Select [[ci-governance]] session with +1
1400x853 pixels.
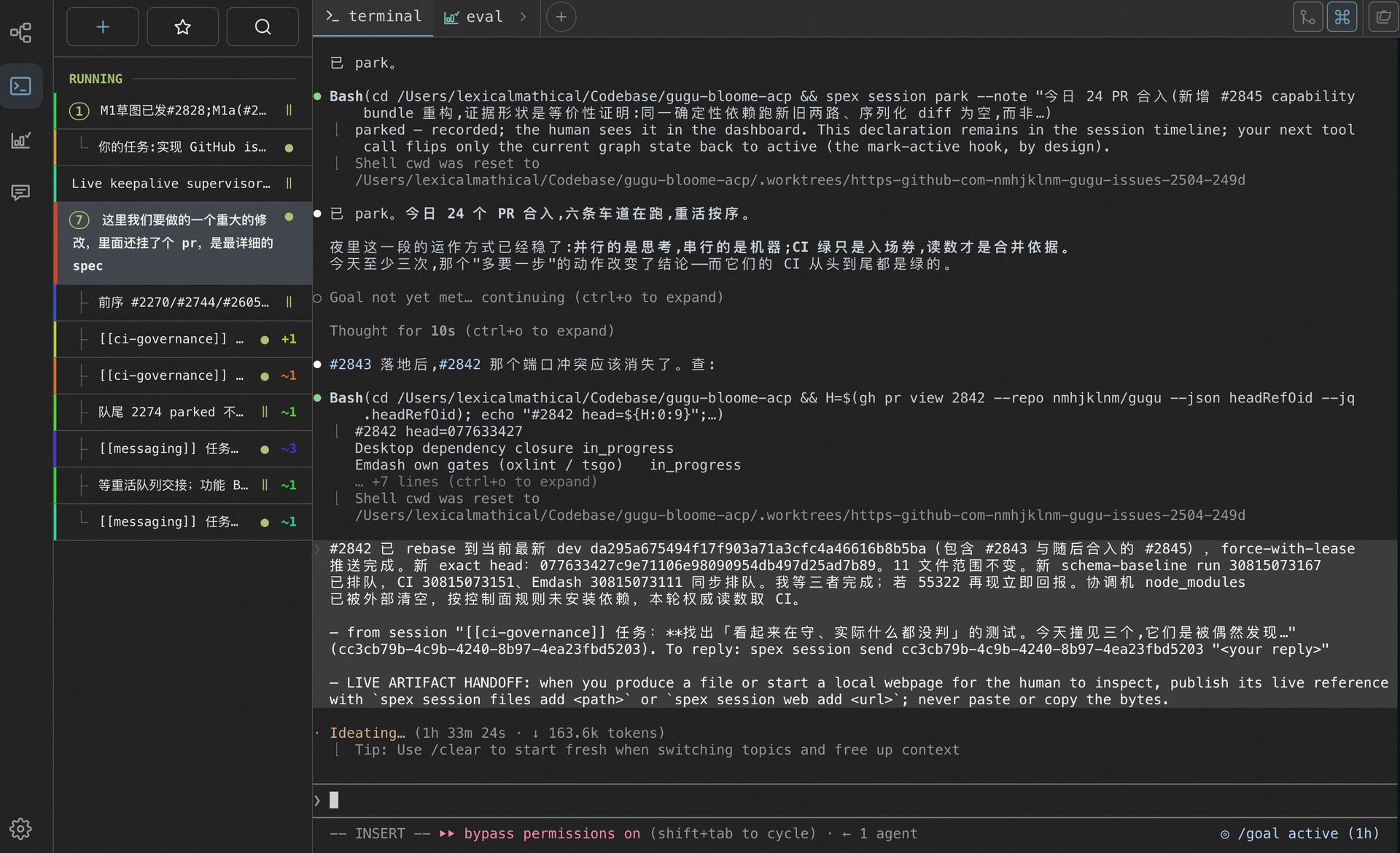pyautogui.click(x=183, y=339)
